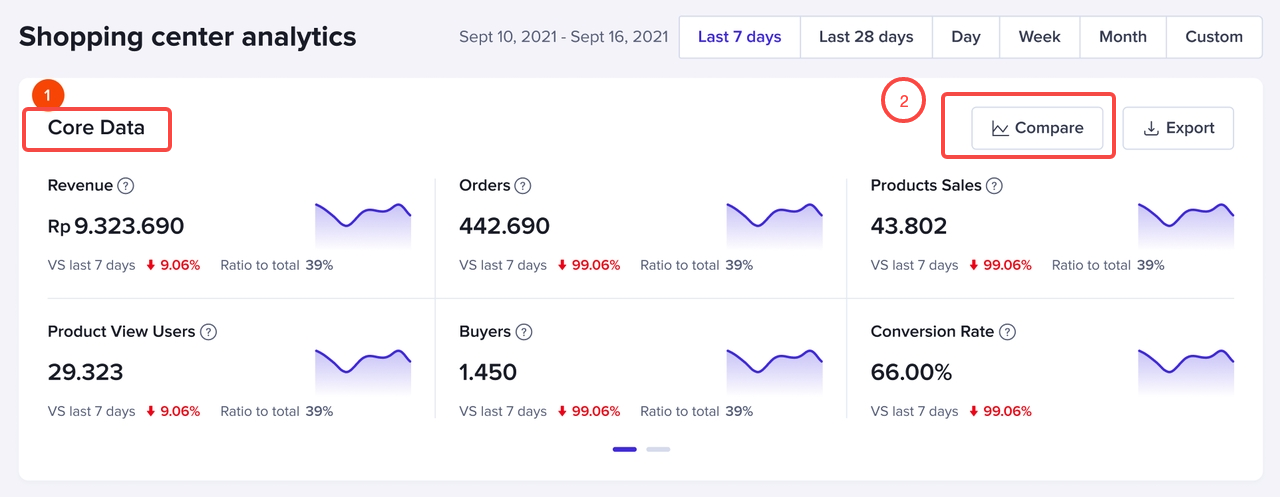
Task: Select the first carousel page indicator
Action: (625, 449)
